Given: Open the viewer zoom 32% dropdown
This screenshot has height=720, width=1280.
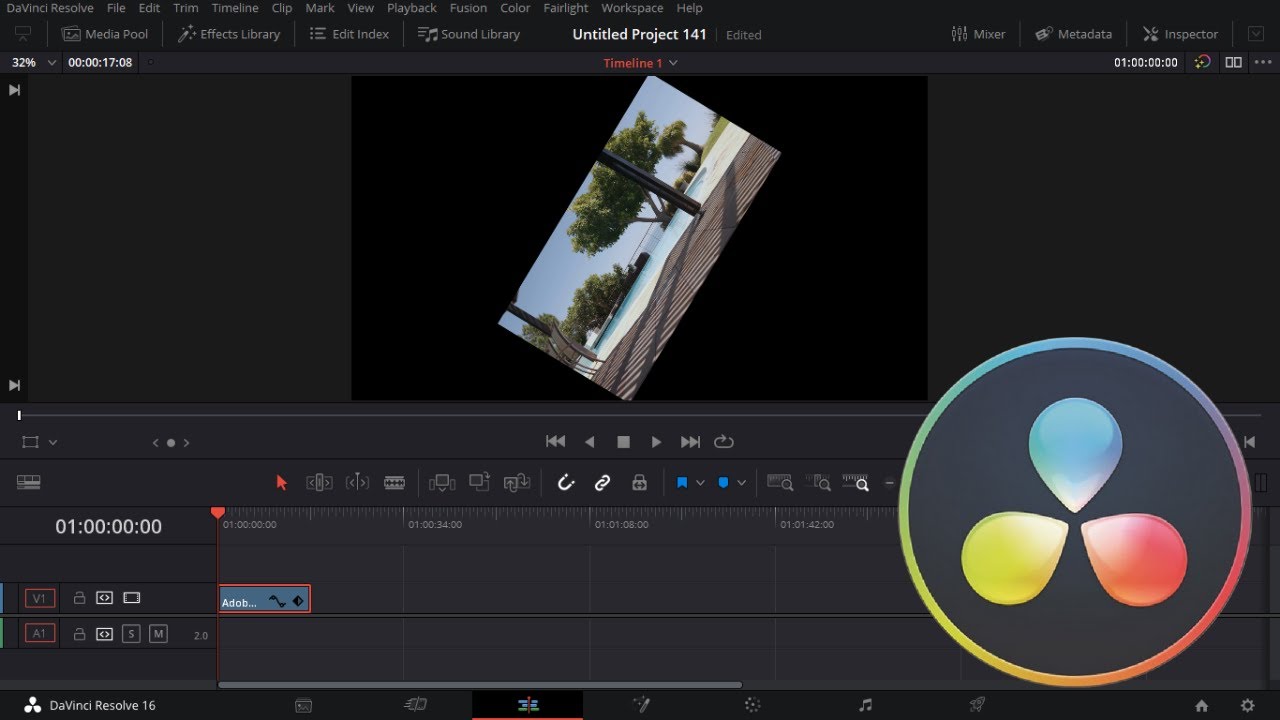Looking at the screenshot, I should click(34, 62).
